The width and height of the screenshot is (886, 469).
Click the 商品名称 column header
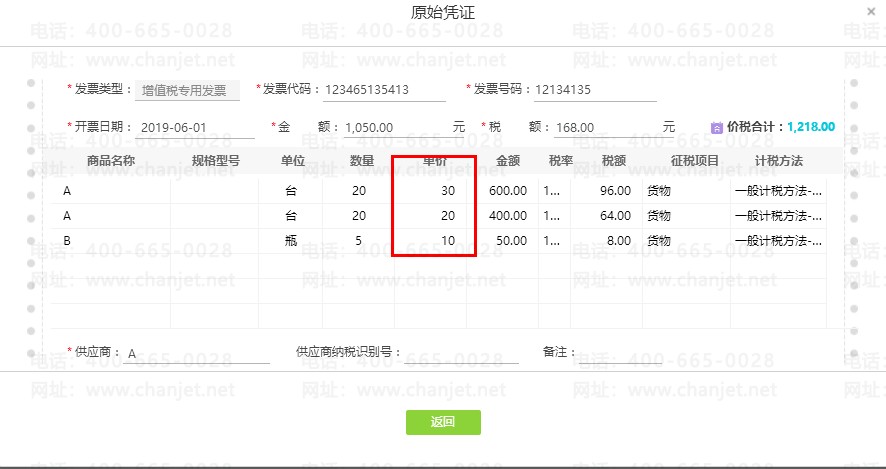(x=111, y=161)
